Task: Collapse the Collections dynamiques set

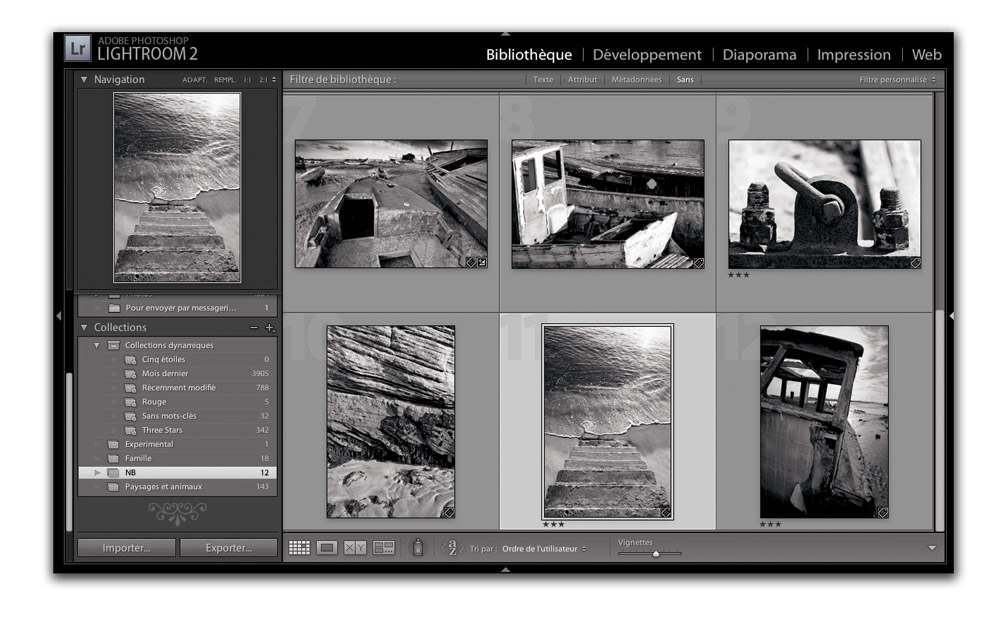Action: [97, 346]
